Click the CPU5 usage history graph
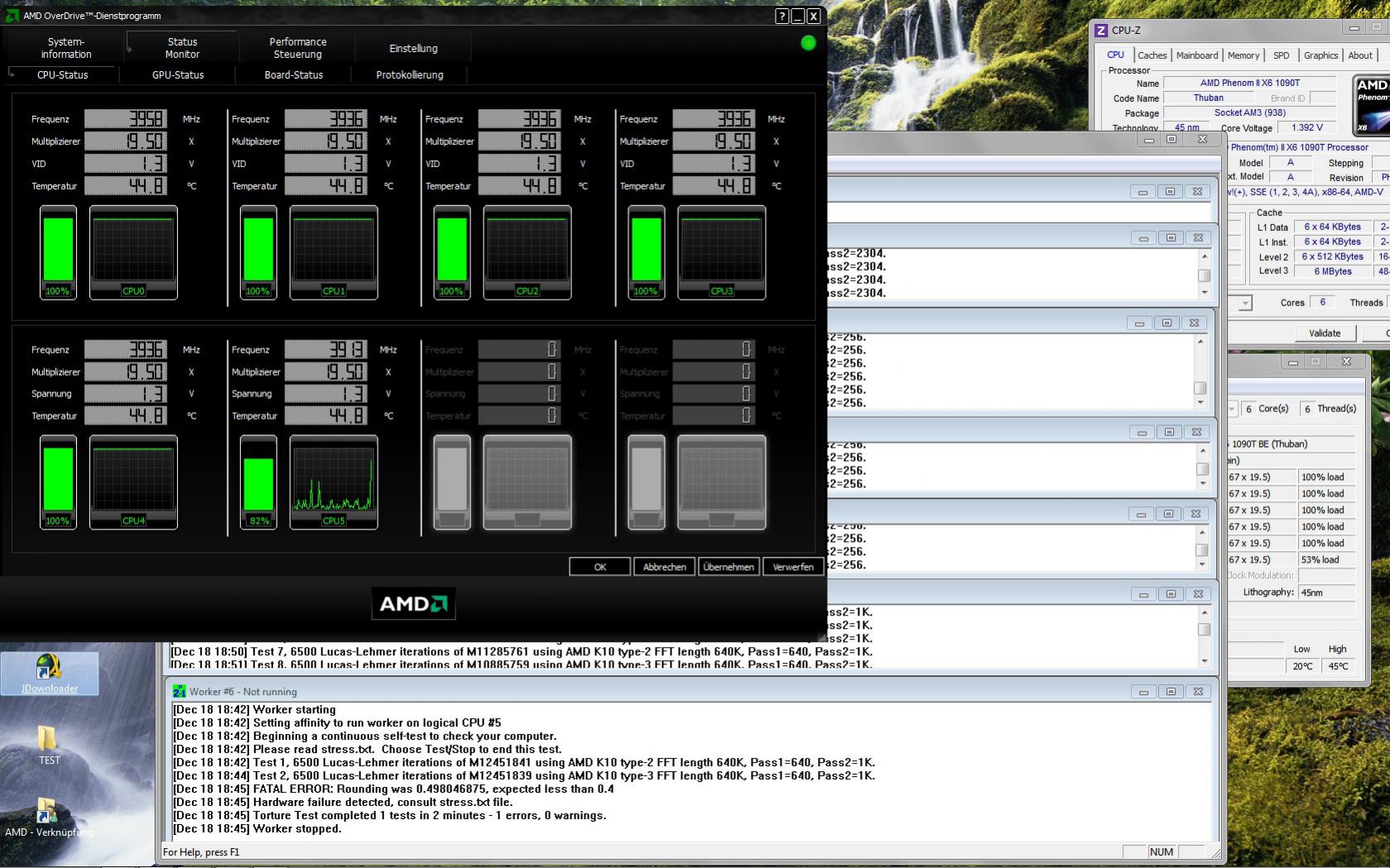This screenshot has height=868, width=1390. click(334, 482)
